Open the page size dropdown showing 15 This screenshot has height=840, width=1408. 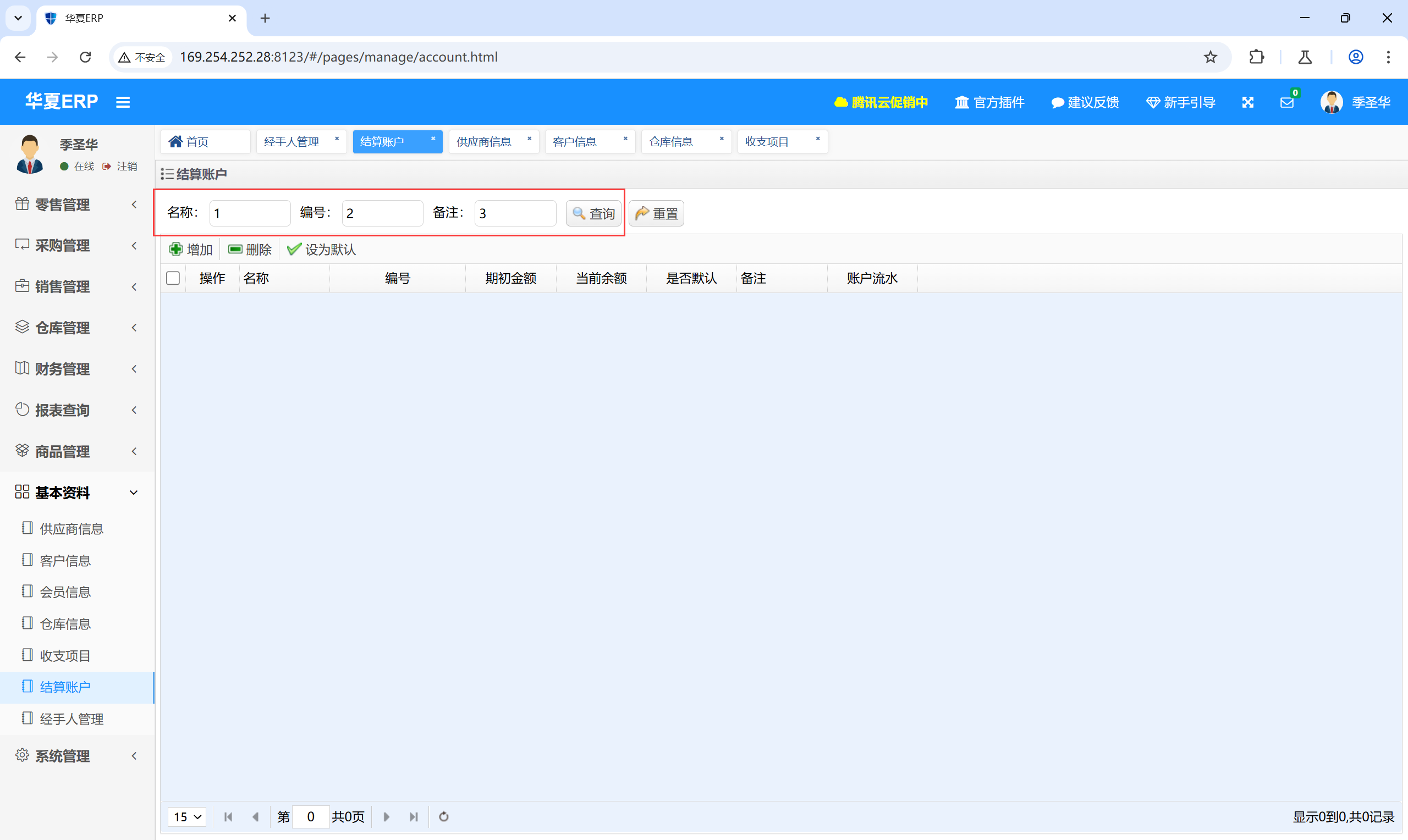tap(188, 817)
